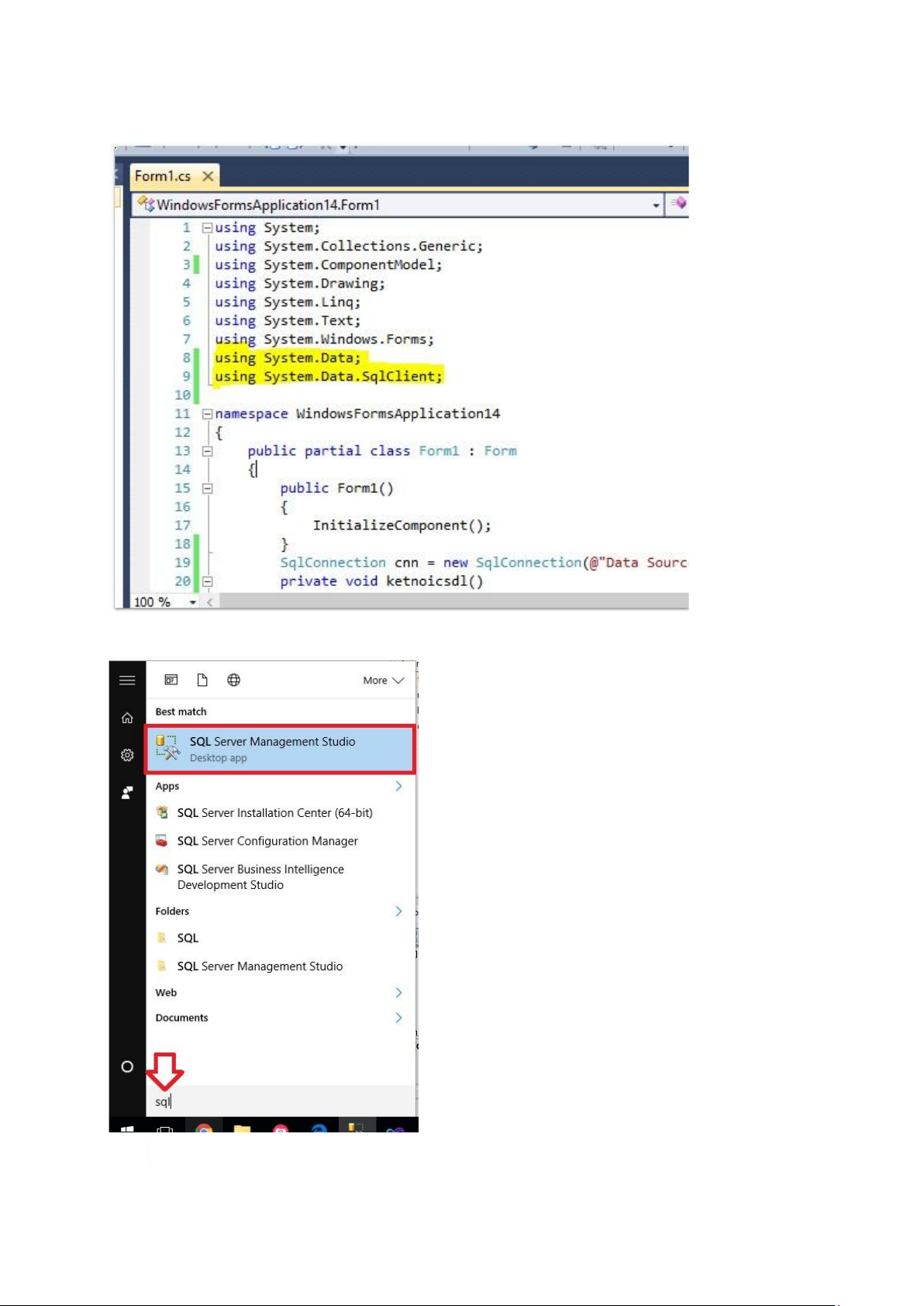Click "using System.Drawing;" on line 4
This screenshot has height=1306, width=924.
[300, 284]
